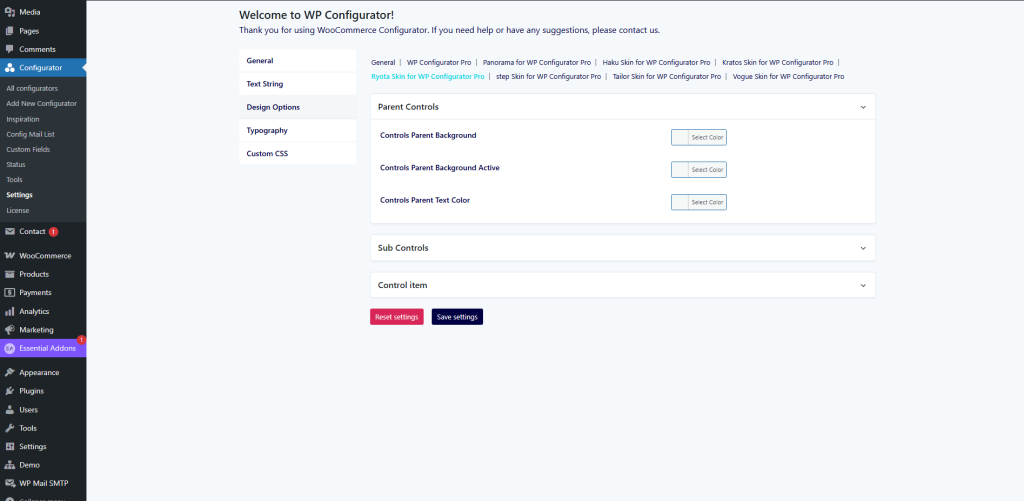Click the Users person icon
This screenshot has width=1024, height=501.
[10, 410]
